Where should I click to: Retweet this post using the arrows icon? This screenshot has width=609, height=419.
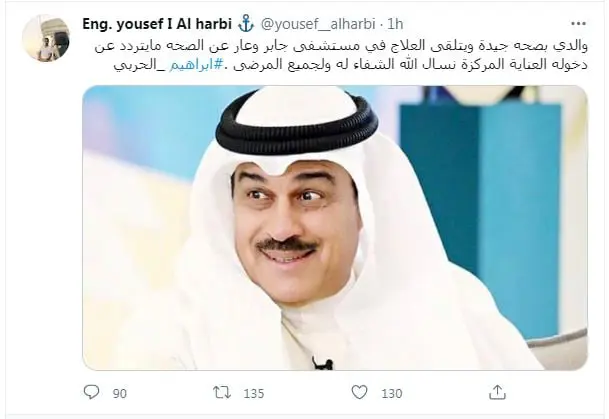[223, 392]
